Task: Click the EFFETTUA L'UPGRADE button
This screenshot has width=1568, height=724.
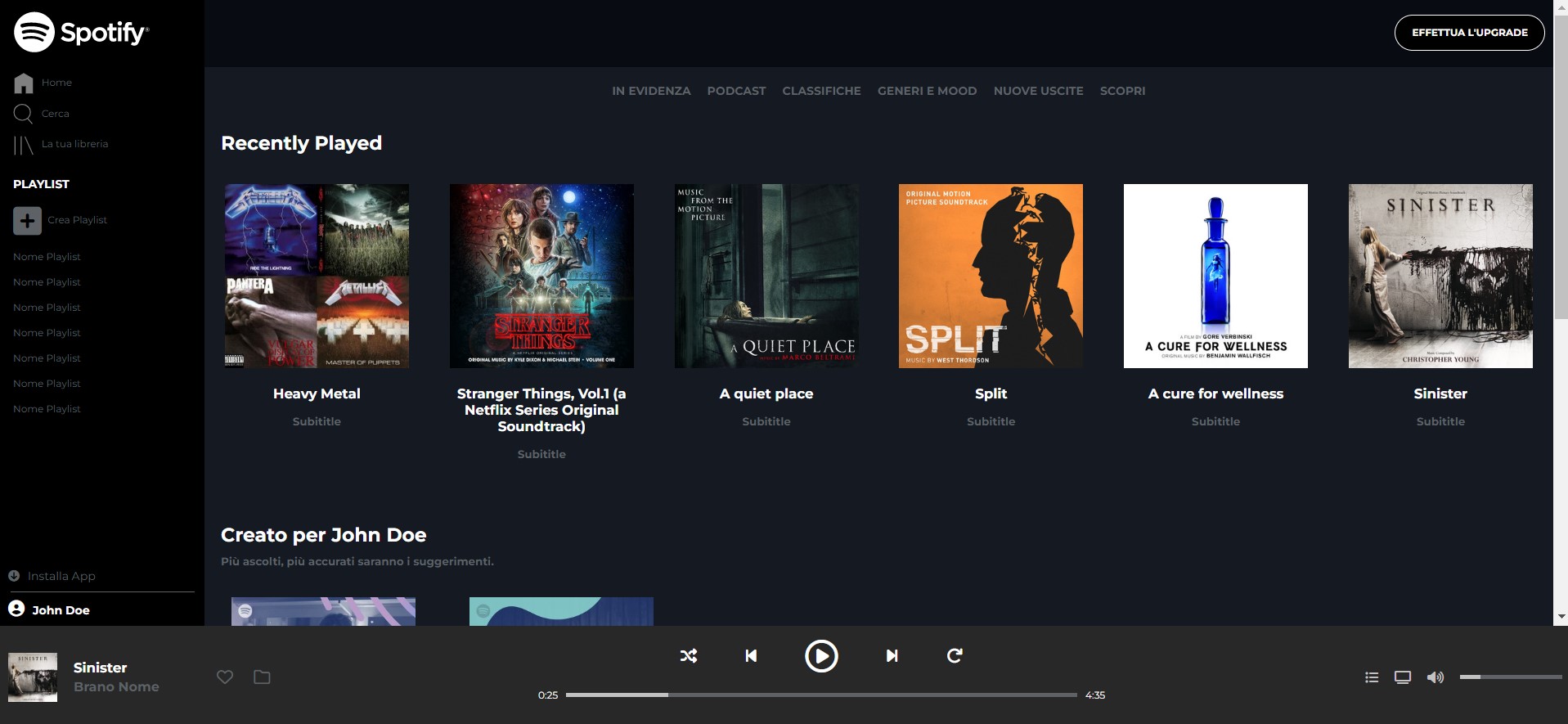Action: pyautogui.click(x=1469, y=33)
